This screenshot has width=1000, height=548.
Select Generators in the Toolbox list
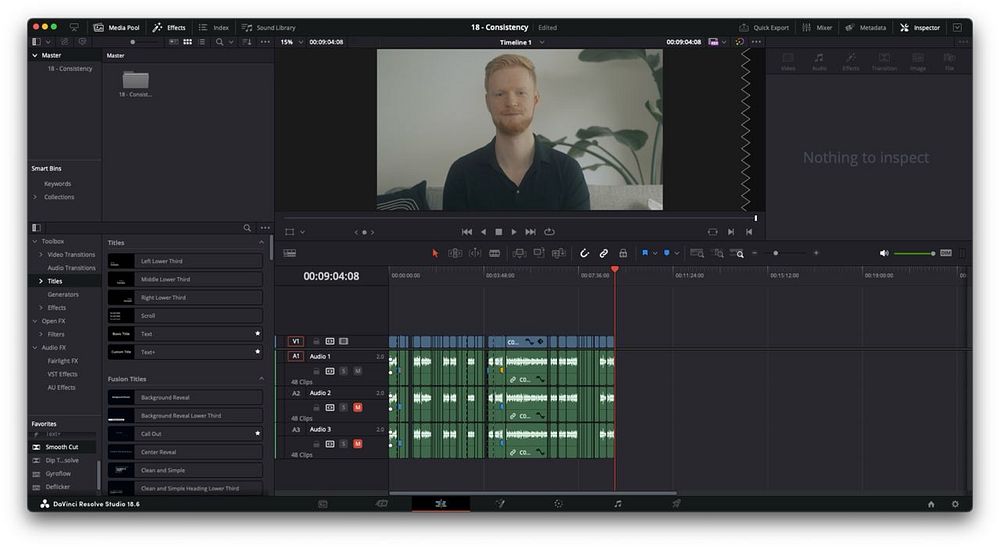63,294
